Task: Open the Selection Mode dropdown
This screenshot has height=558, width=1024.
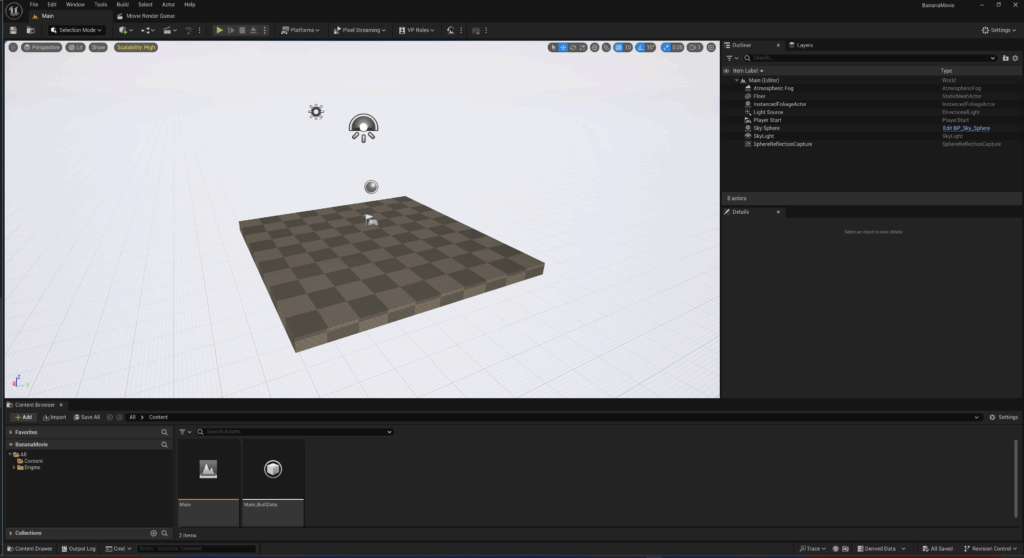Action: pos(75,30)
